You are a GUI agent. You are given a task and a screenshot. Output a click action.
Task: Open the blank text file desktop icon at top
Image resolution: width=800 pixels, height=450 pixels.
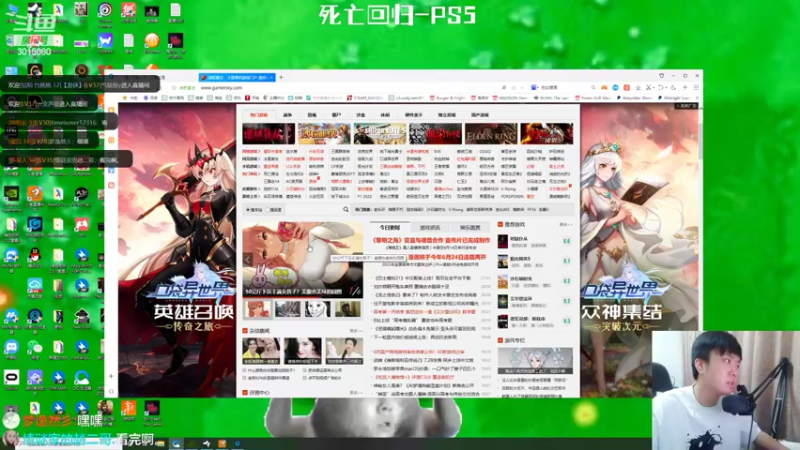point(175,10)
